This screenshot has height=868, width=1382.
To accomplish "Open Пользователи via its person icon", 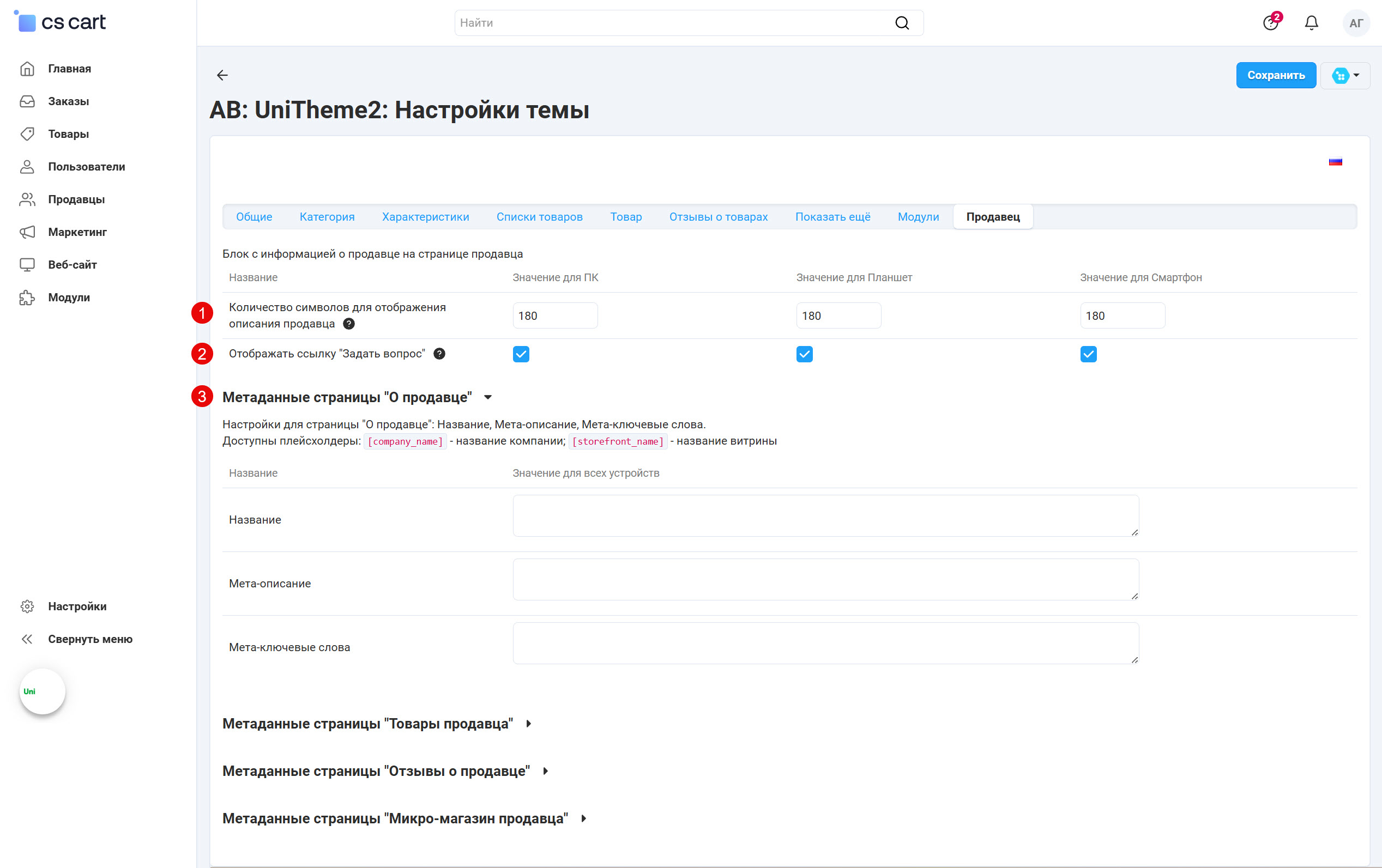I will pos(27,167).
